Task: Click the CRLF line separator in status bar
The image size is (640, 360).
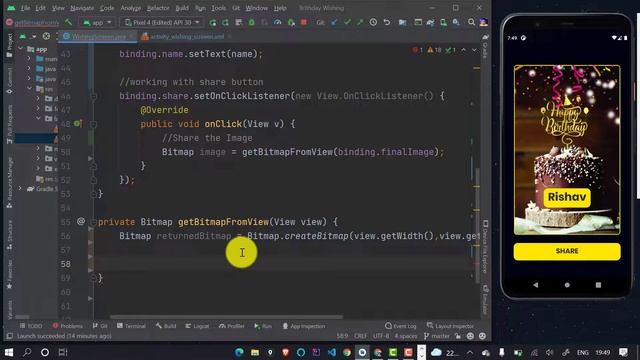Action: 360,336
